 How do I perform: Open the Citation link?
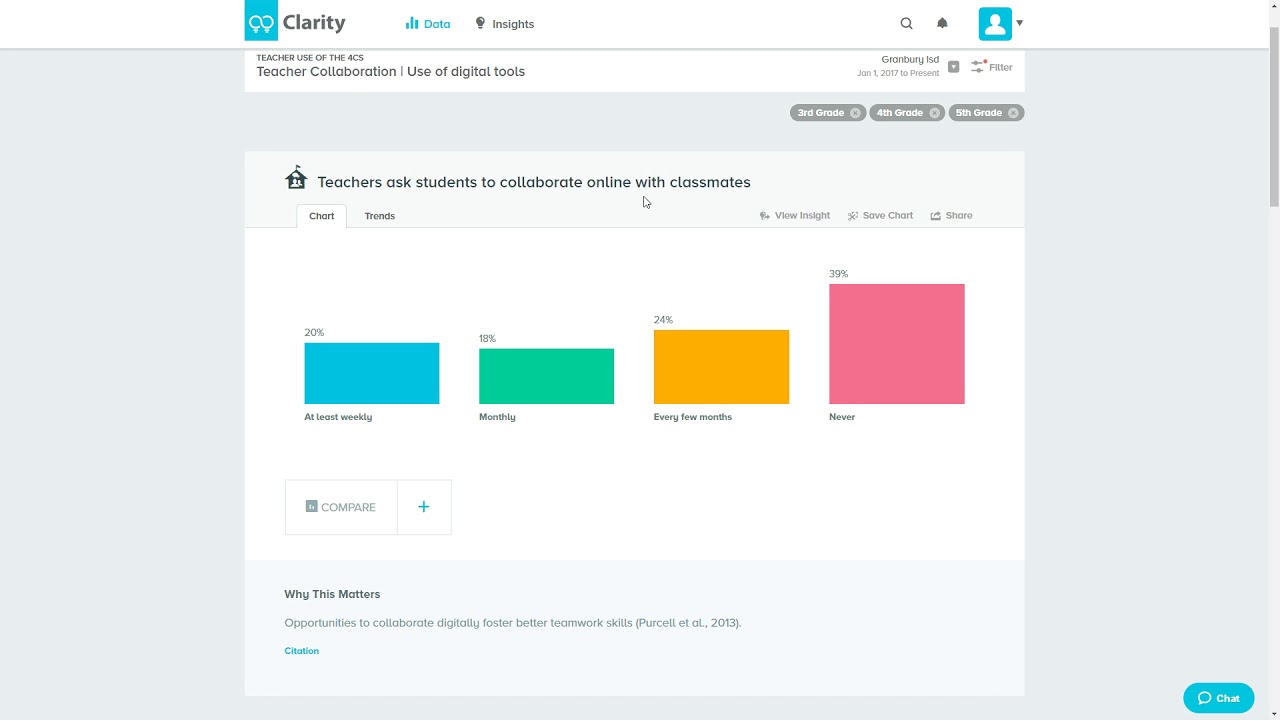(x=302, y=651)
